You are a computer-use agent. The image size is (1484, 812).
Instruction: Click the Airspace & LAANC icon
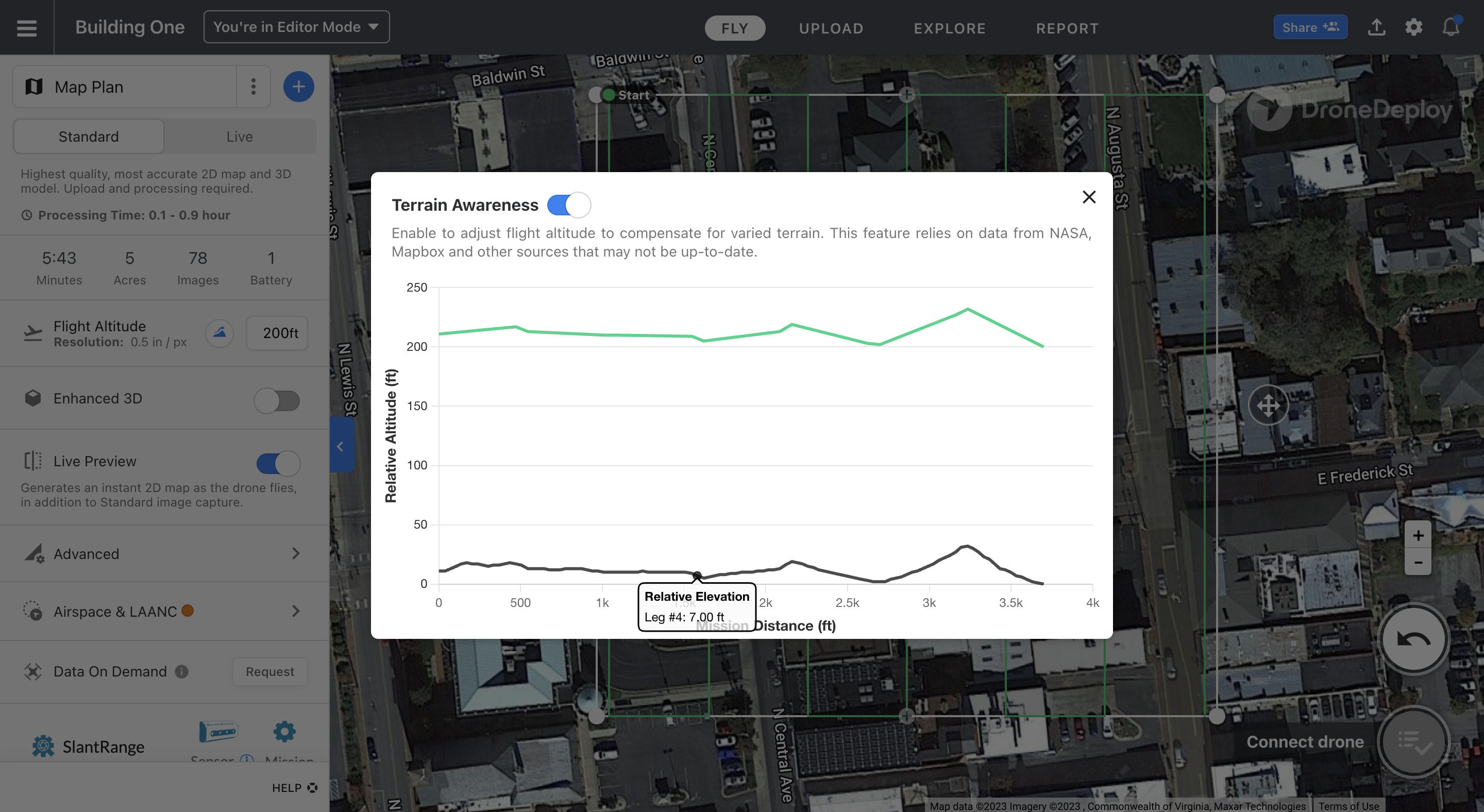33,611
